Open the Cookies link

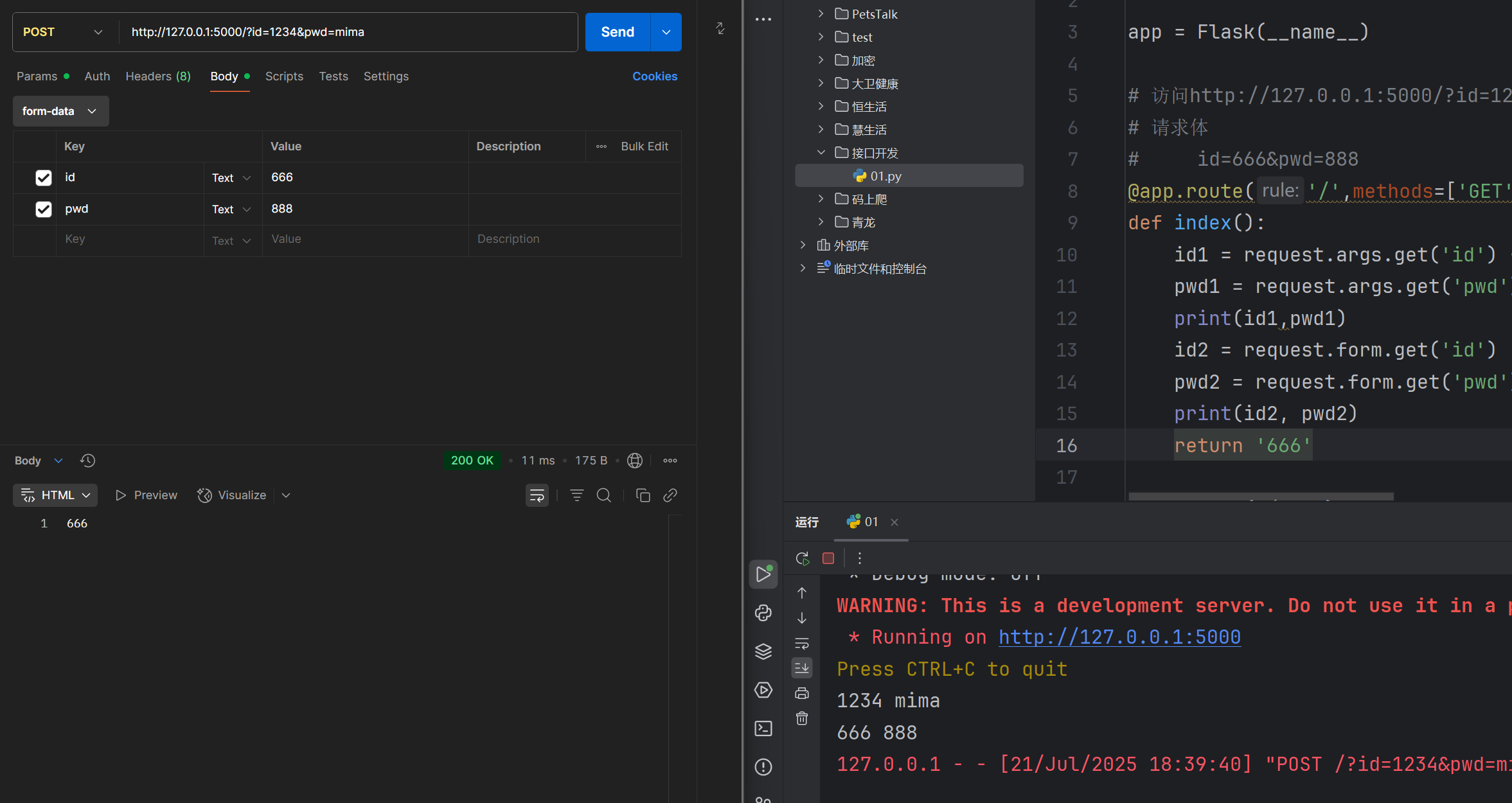tap(655, 76)
